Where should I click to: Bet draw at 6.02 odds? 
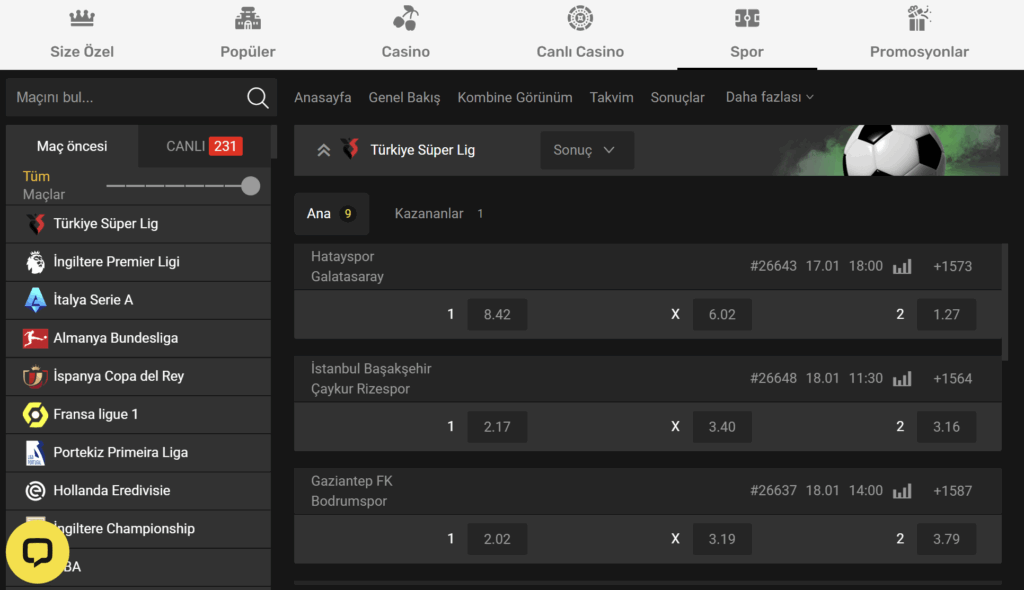click(722, 315)
